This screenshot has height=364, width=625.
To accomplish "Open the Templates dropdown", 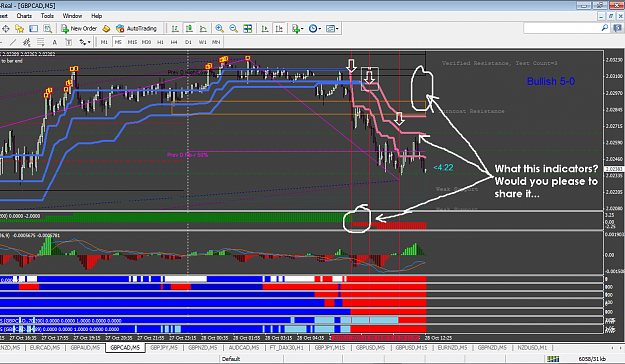I will tap(332, 29).
